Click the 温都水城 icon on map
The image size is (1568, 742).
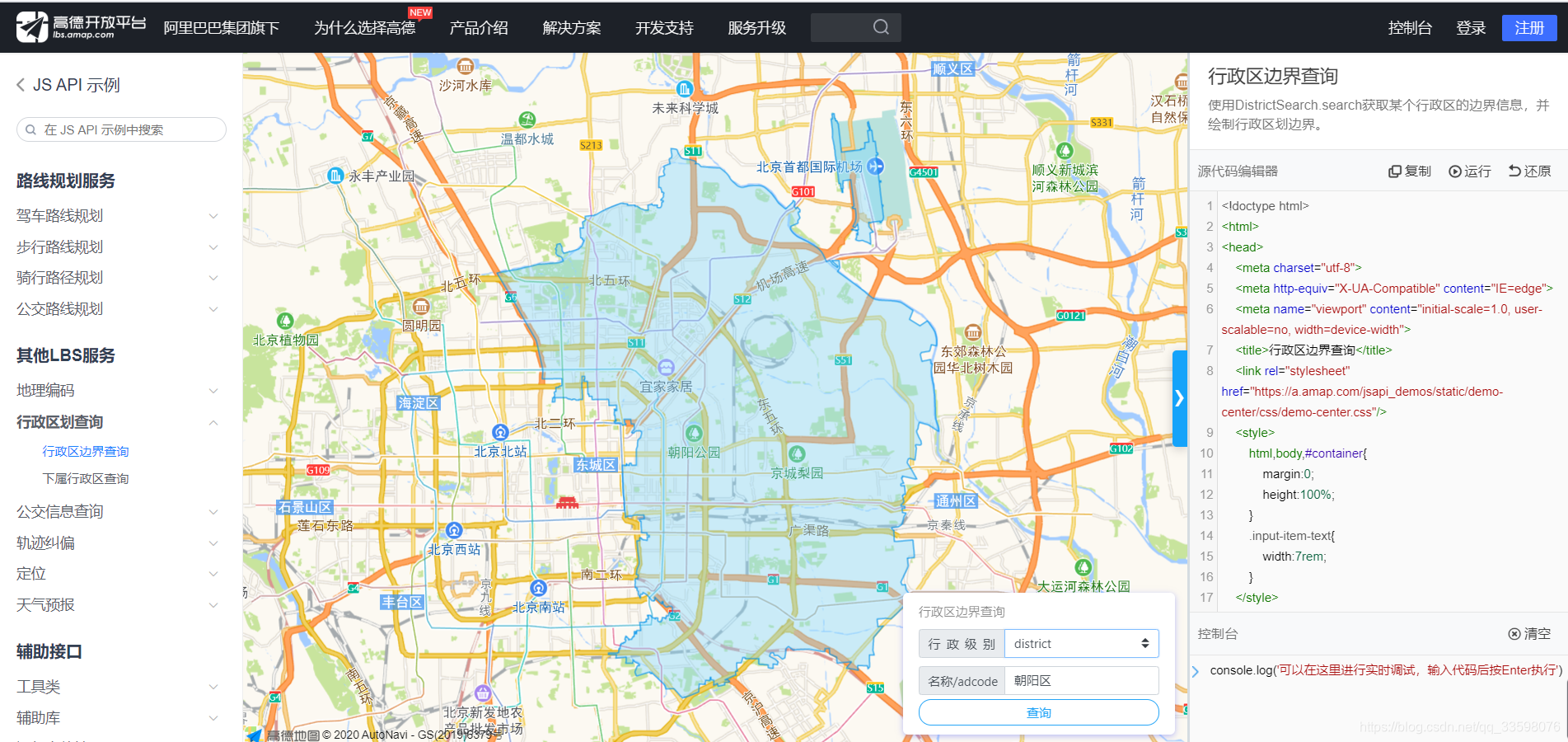(x=527, y=120)
